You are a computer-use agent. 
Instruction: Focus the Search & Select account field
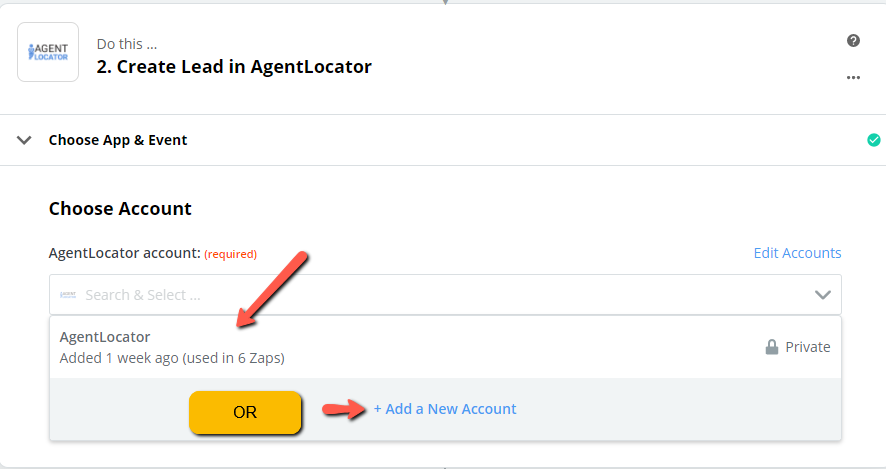coord(445,294)
